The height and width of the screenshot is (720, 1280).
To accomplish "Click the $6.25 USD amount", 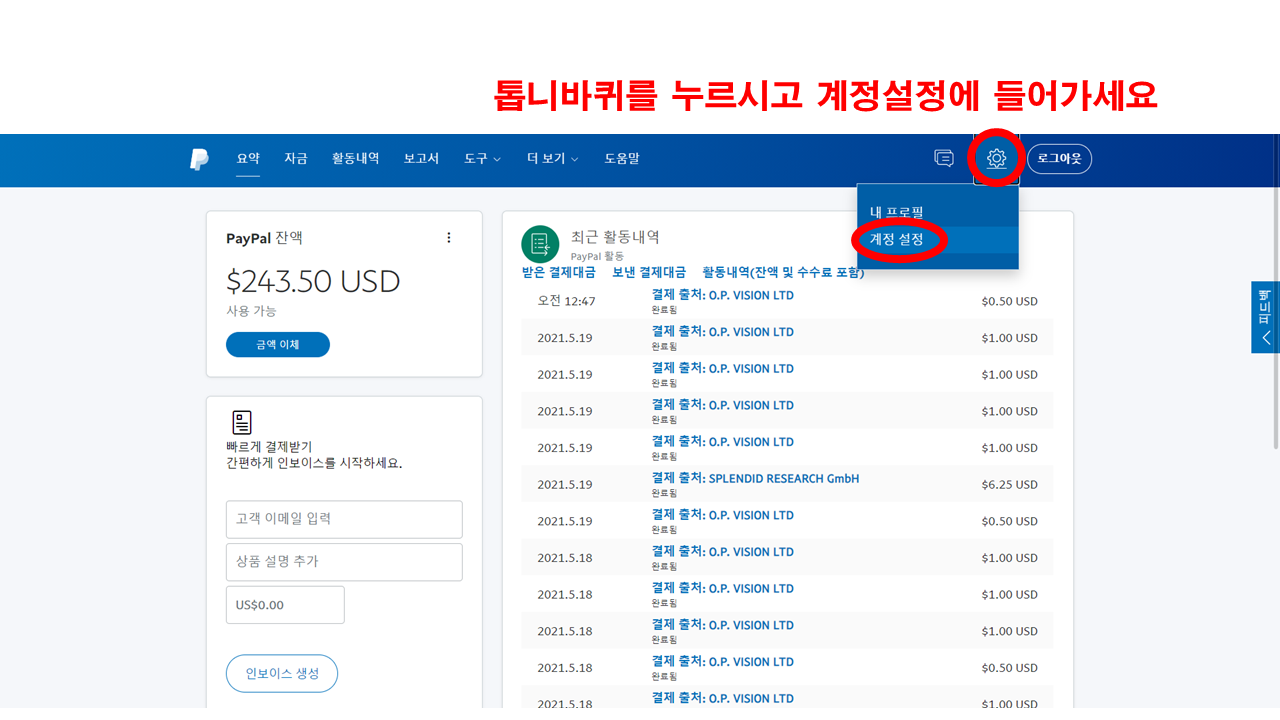I will pos(1009,484).
